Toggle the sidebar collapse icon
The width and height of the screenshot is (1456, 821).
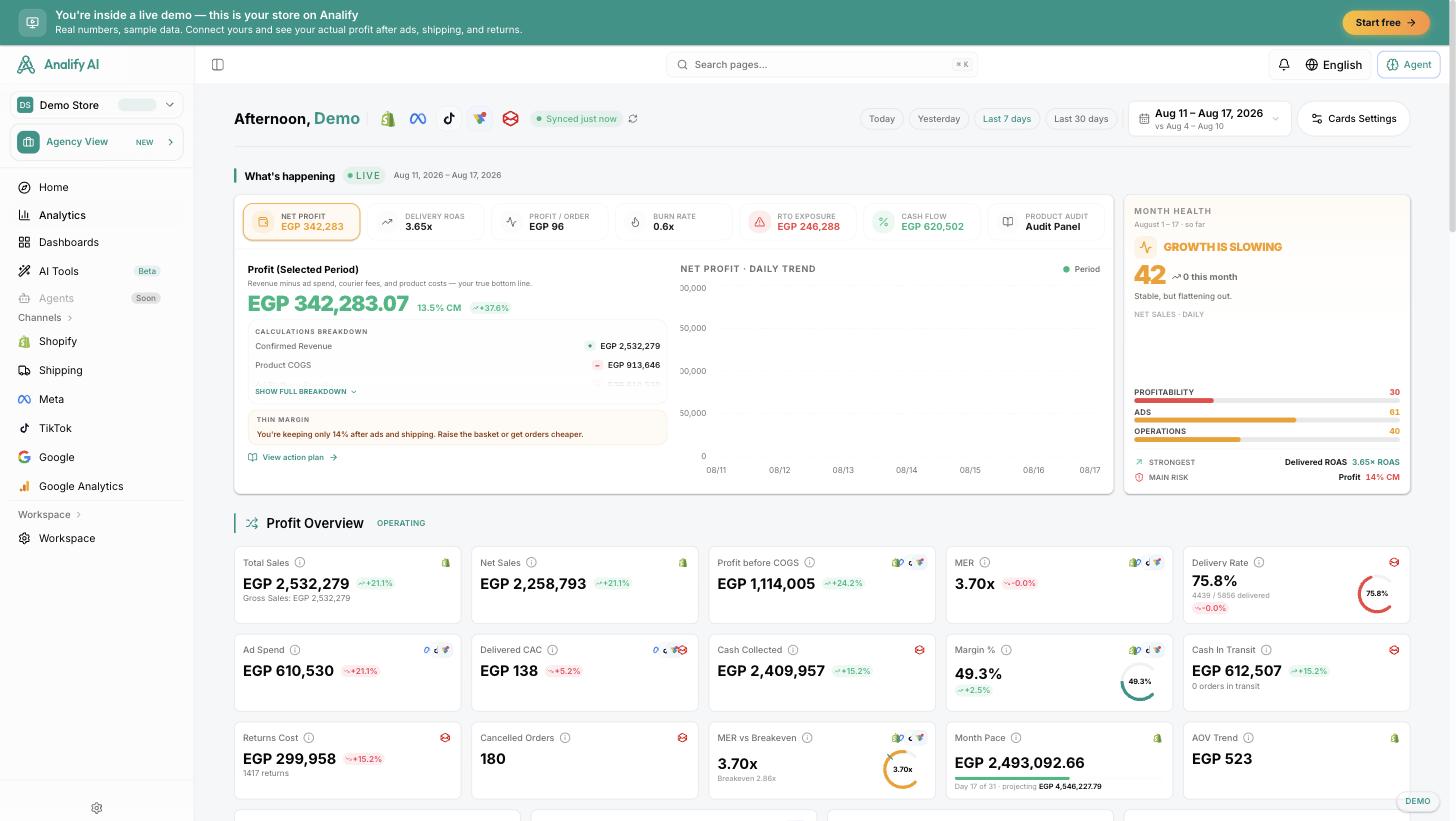pyautogui.click(x=218, y=65)
